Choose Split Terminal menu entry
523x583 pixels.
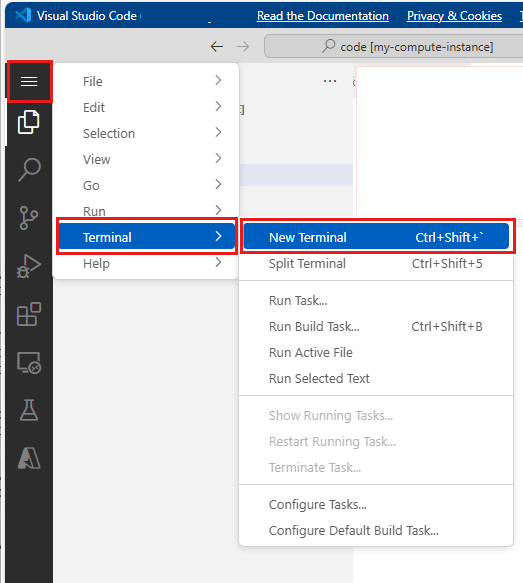pos(376,263)
